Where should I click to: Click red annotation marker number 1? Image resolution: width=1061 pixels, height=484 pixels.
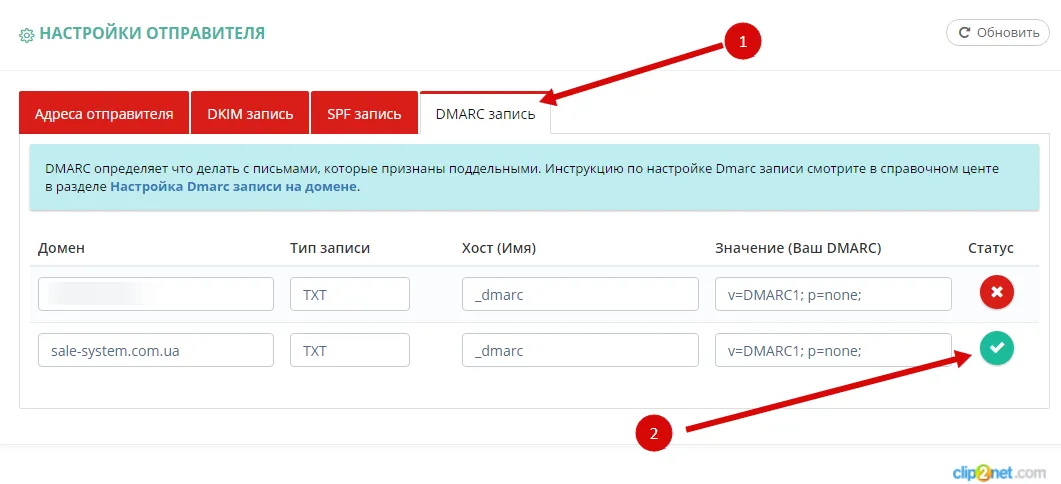coord(742,42)
